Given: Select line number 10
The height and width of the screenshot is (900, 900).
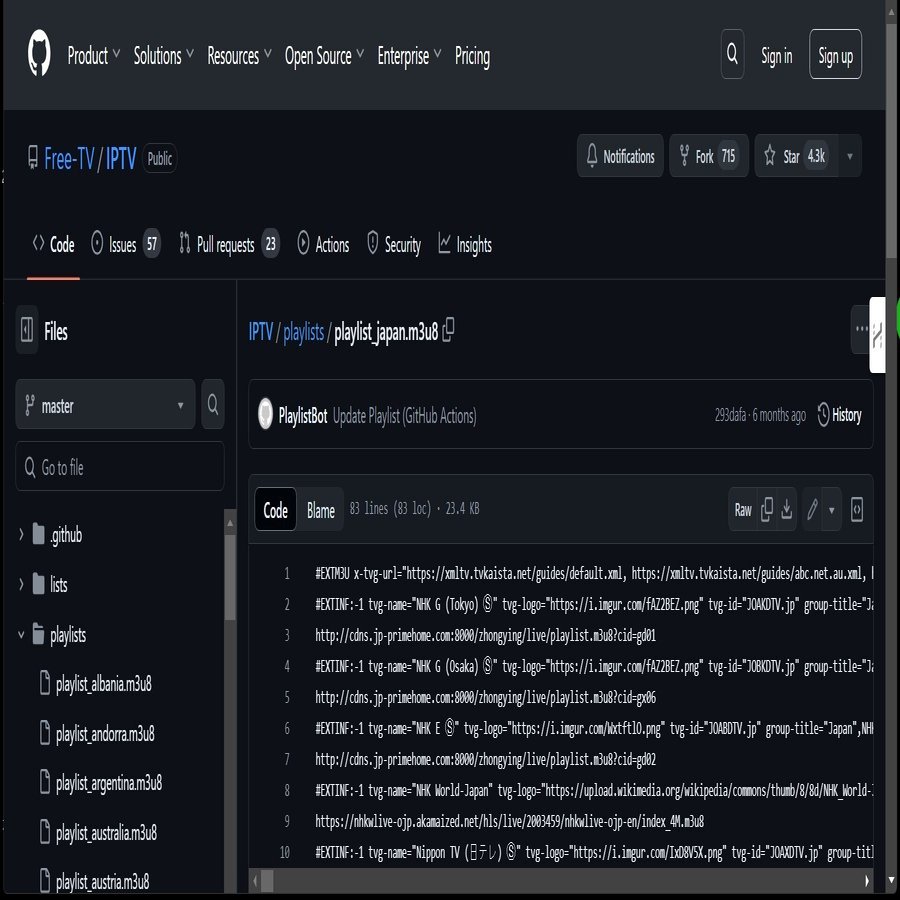Looking at the screenshot, I should tap(285, 852).
